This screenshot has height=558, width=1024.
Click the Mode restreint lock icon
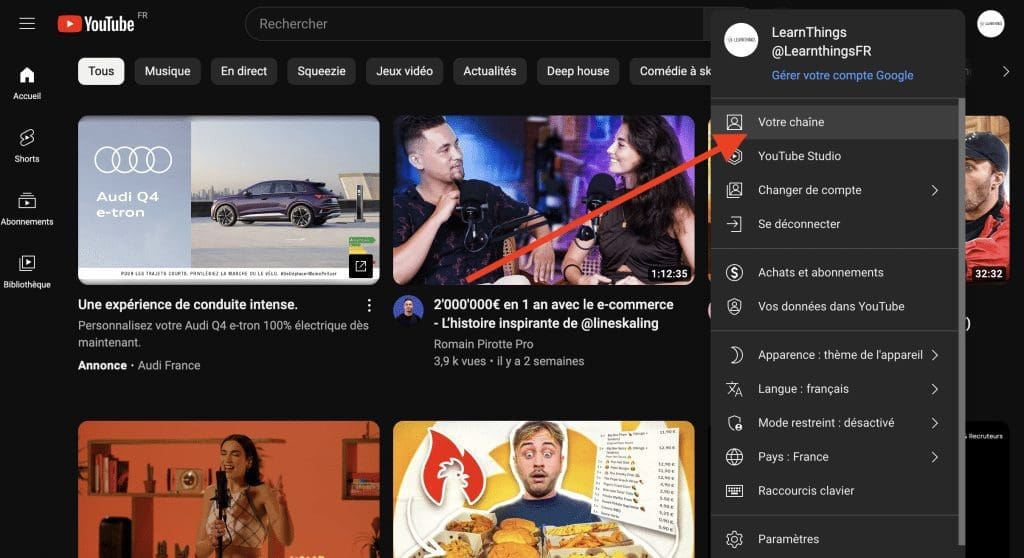pos(734,423)
